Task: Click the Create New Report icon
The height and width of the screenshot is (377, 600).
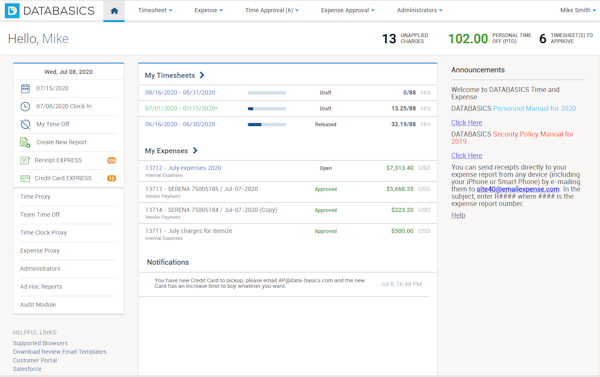Action: [25, 142]
